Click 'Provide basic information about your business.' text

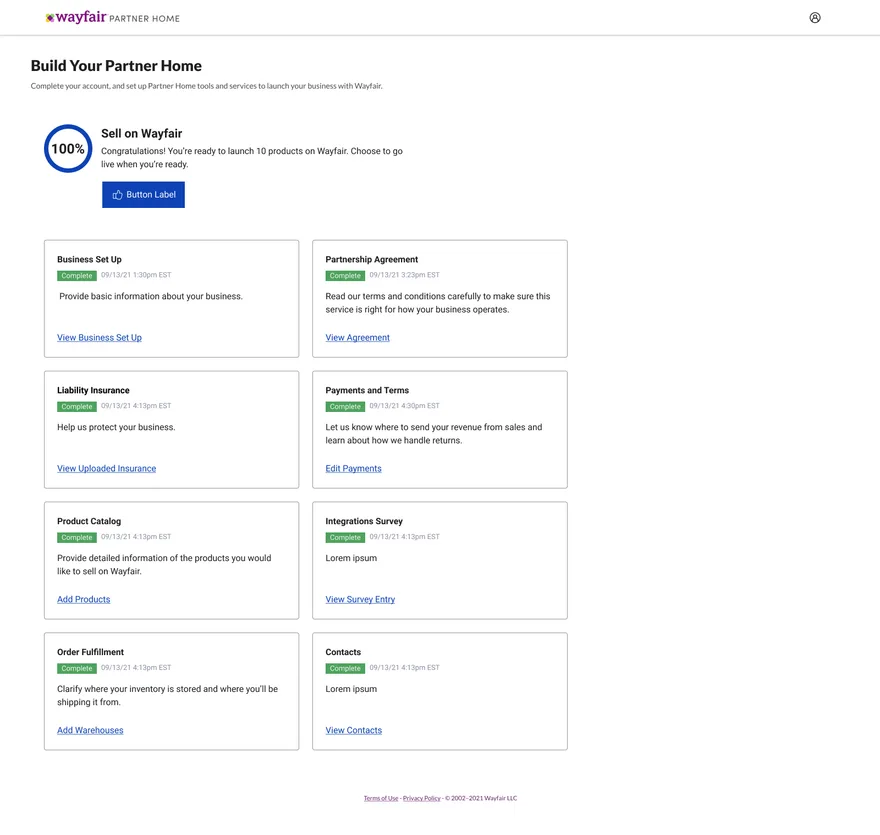[151, 296]
